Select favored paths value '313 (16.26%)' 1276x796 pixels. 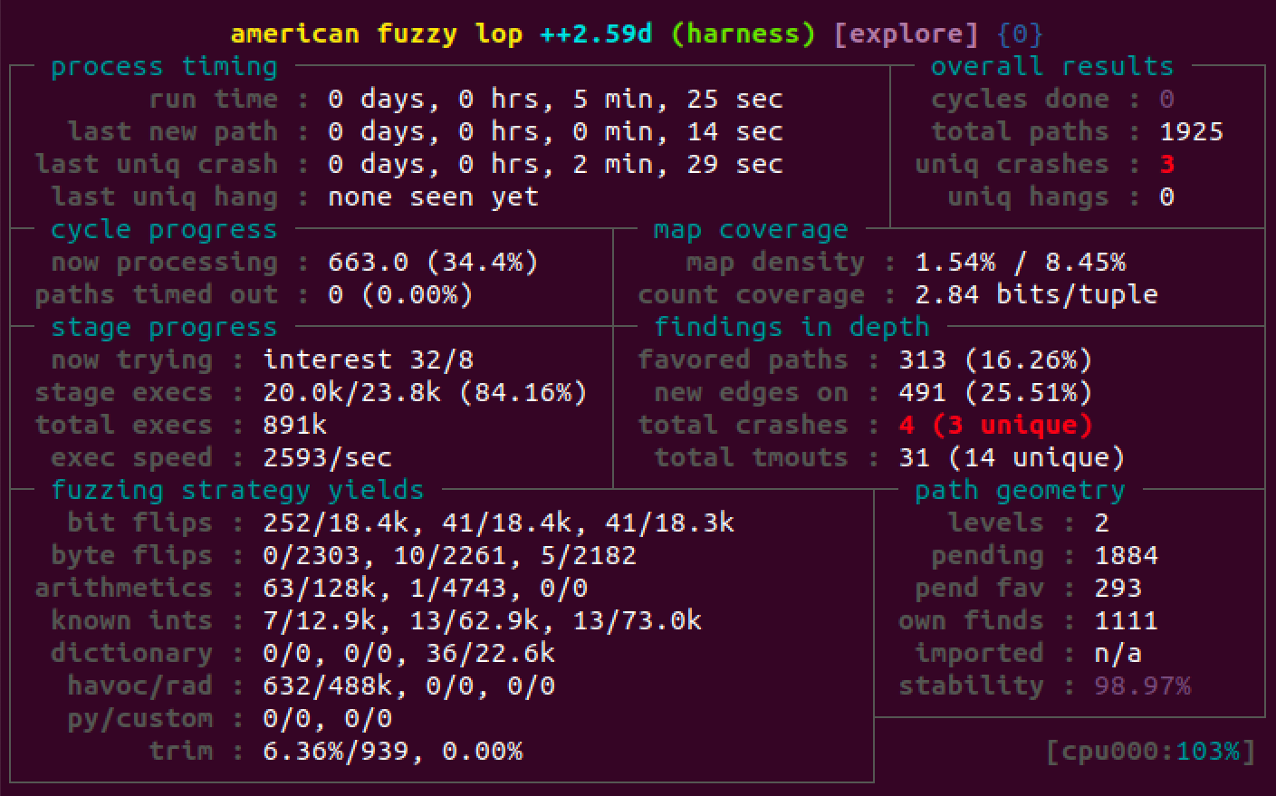(x=995, y=360)
